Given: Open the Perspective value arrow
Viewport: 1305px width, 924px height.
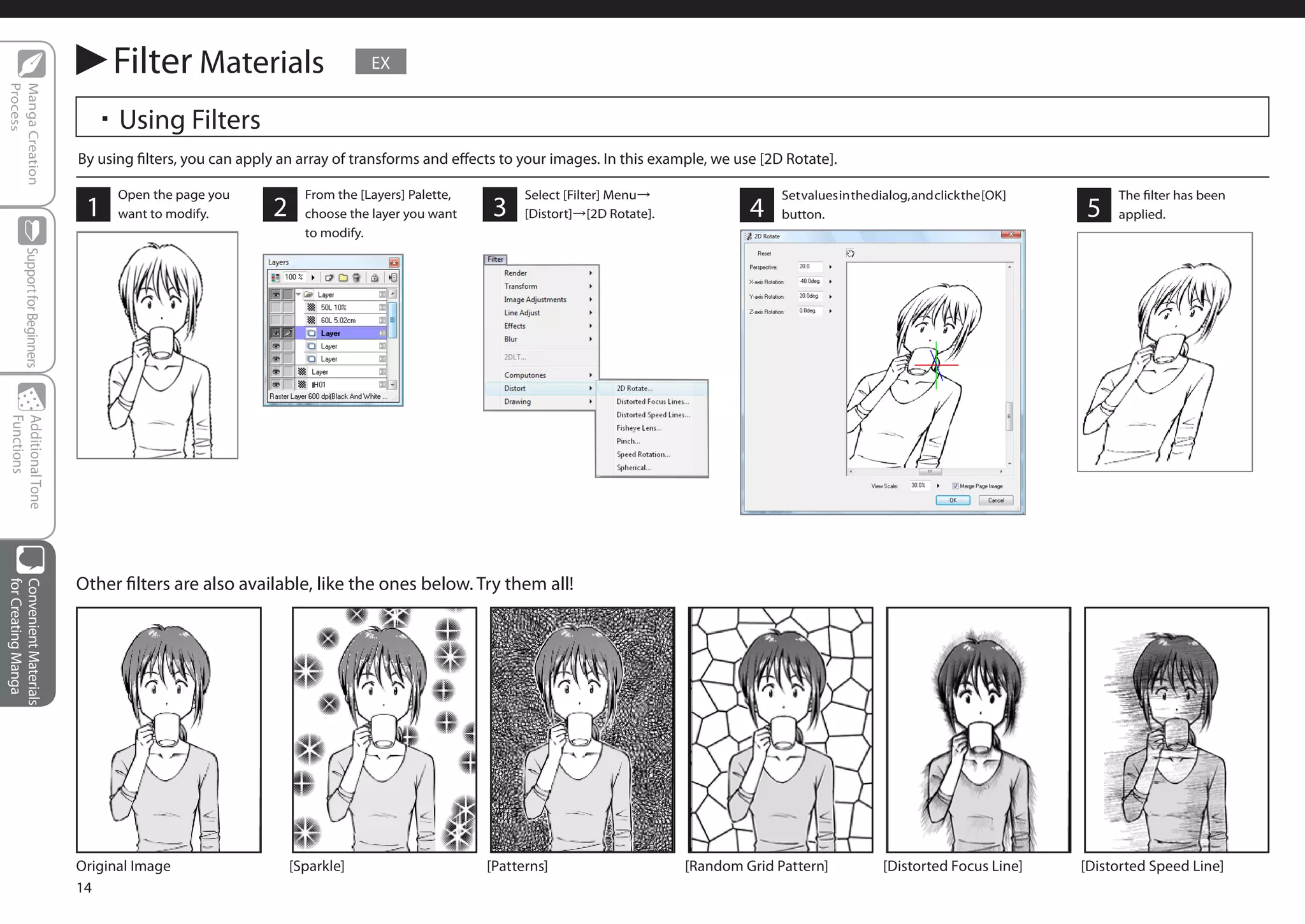Looking at the screenshot, I should point(830,266).
